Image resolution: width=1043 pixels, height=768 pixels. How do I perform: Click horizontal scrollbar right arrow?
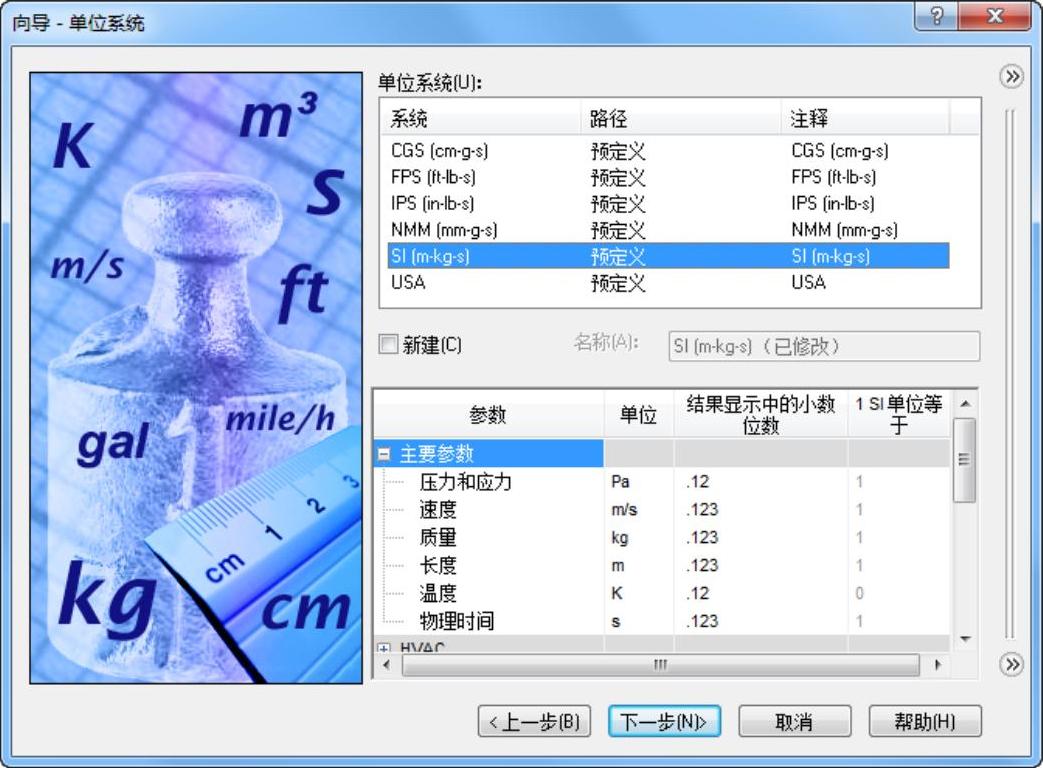(x=939, y=664)
